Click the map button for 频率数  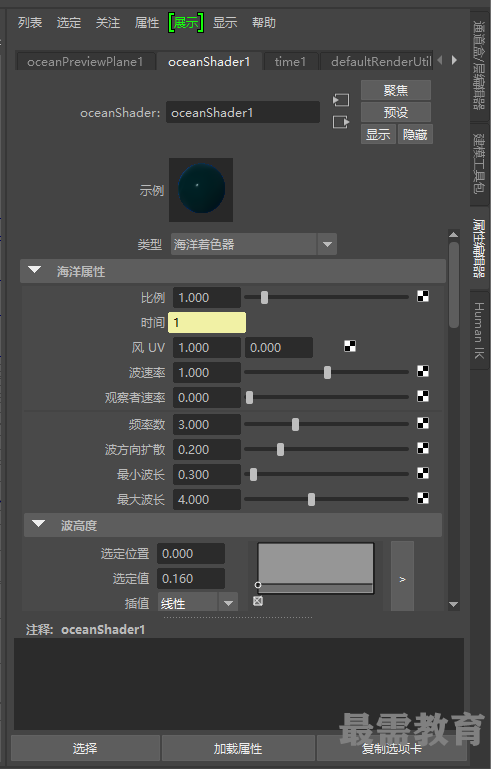(x=423, y=423)
